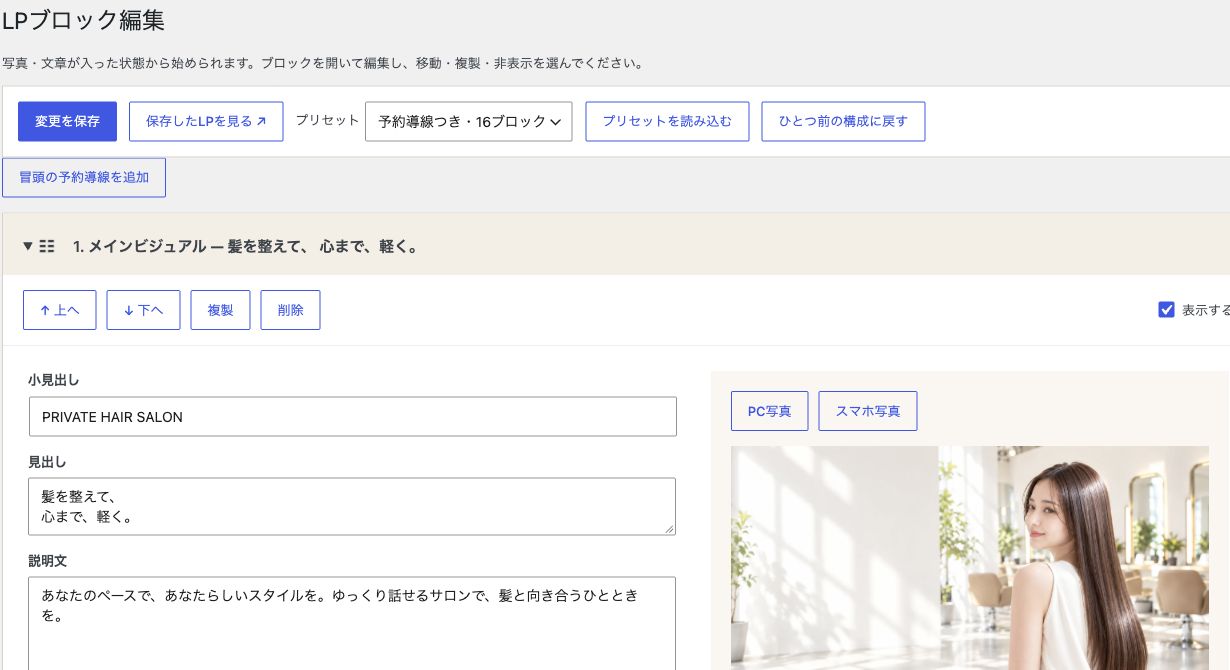Click the 見出し textarea
The width and height of the screenshot is (1230, 670).
(x=352, y=506)
